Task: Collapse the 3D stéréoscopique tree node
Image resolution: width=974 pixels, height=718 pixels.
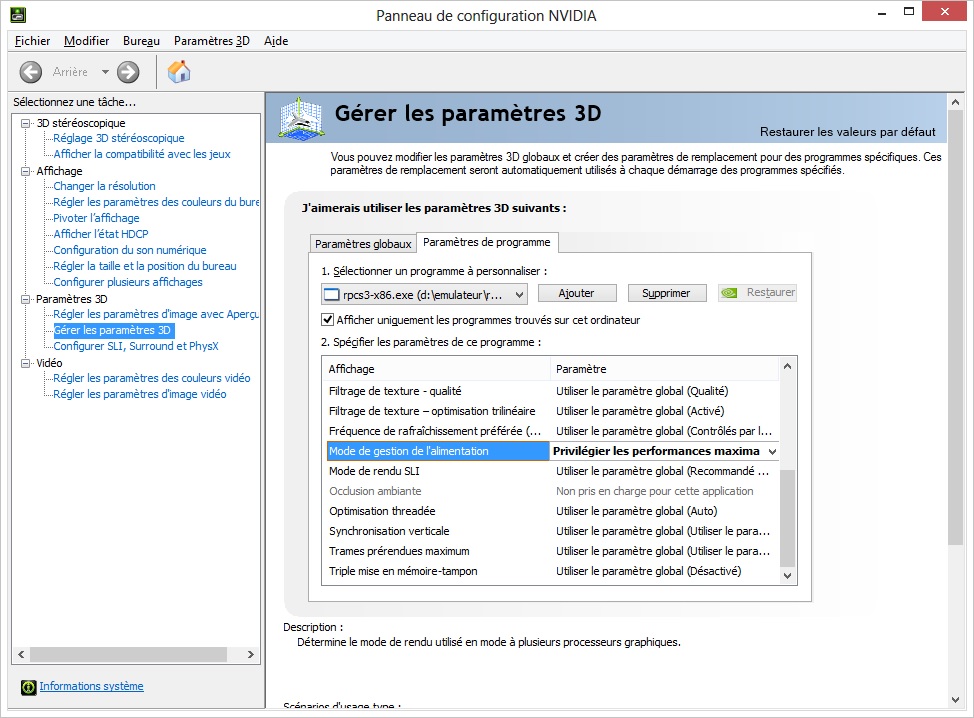Action: (25, 123)
